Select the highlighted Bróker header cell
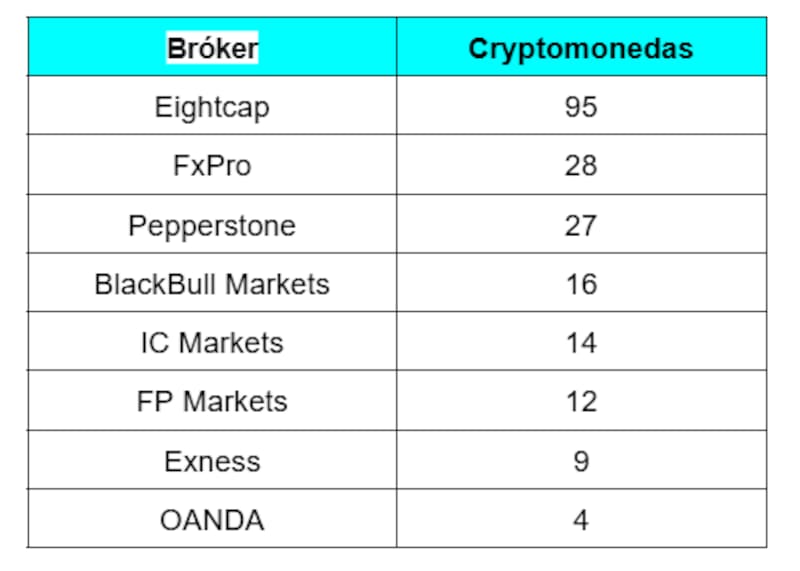 (212, 48)
